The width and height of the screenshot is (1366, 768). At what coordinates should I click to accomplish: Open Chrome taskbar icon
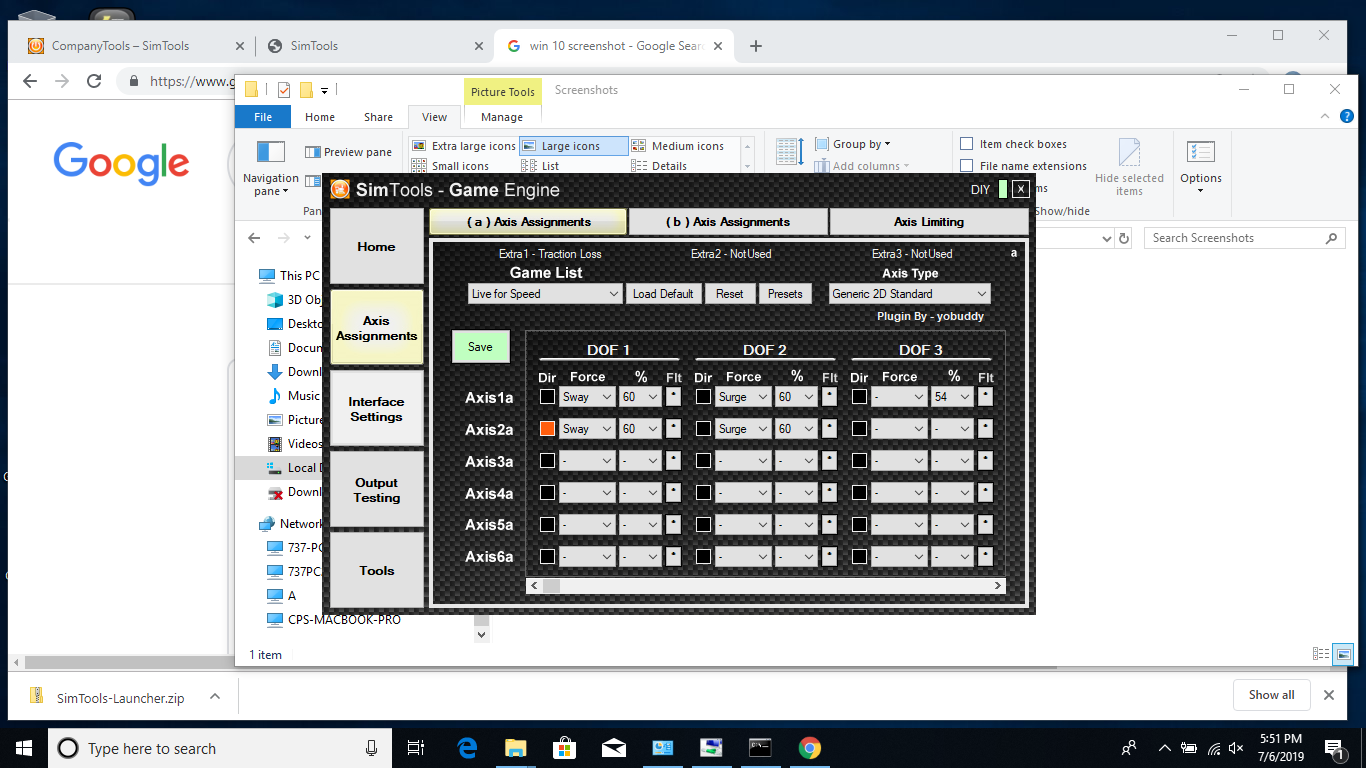tap(809, 748)
